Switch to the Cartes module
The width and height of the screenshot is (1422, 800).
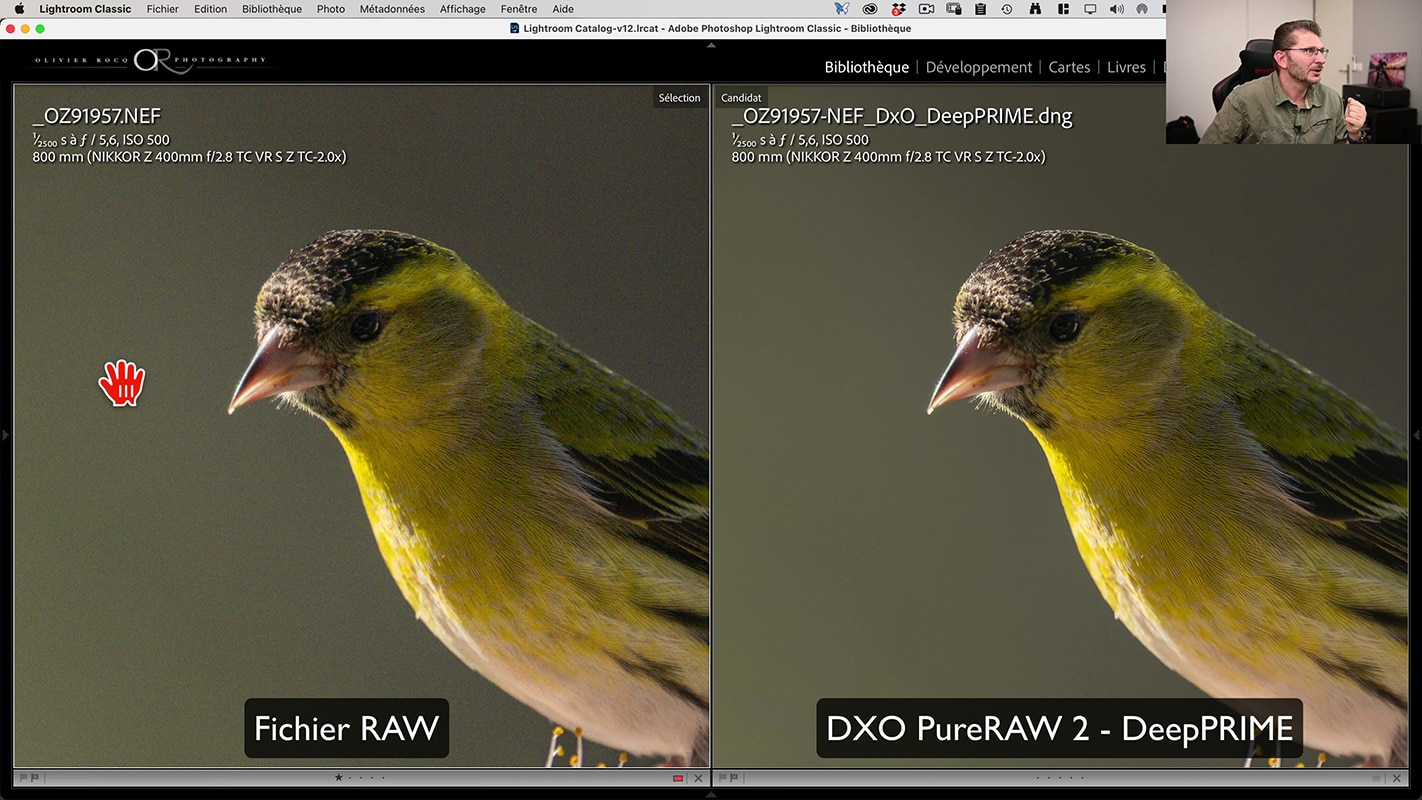point(1069,67)
